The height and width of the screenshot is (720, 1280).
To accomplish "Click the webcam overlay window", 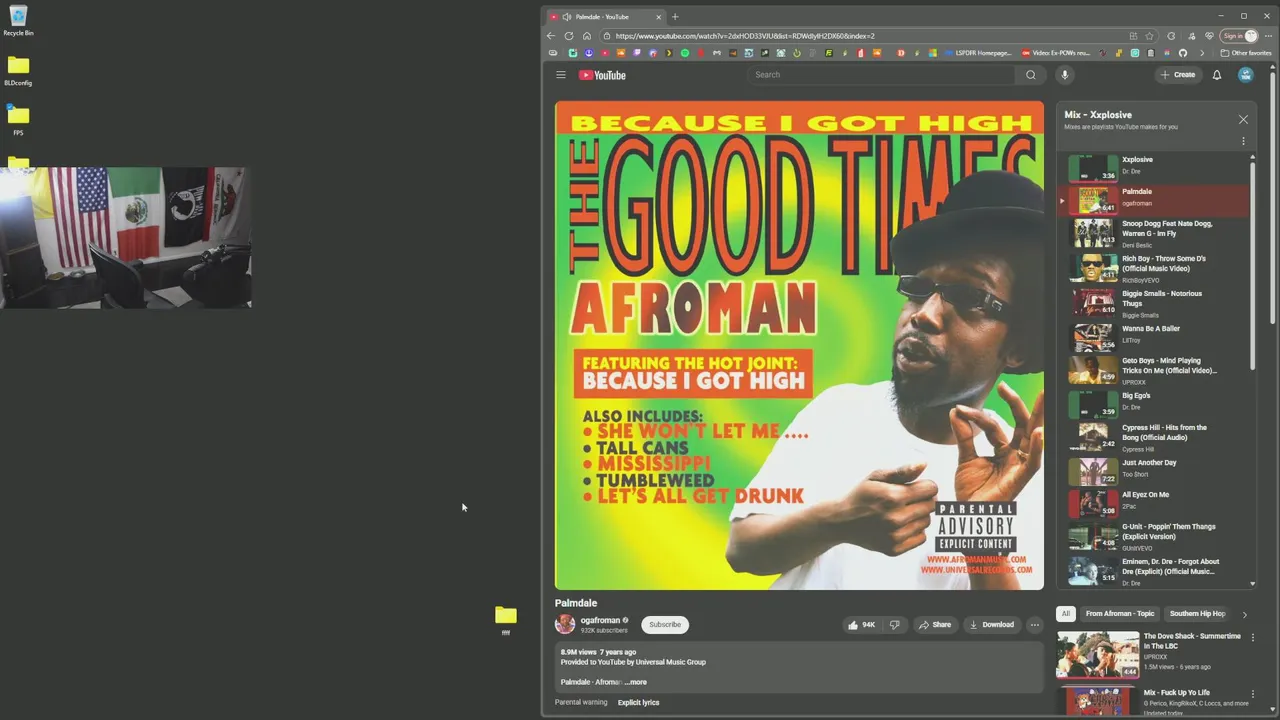I will (125, 238).
